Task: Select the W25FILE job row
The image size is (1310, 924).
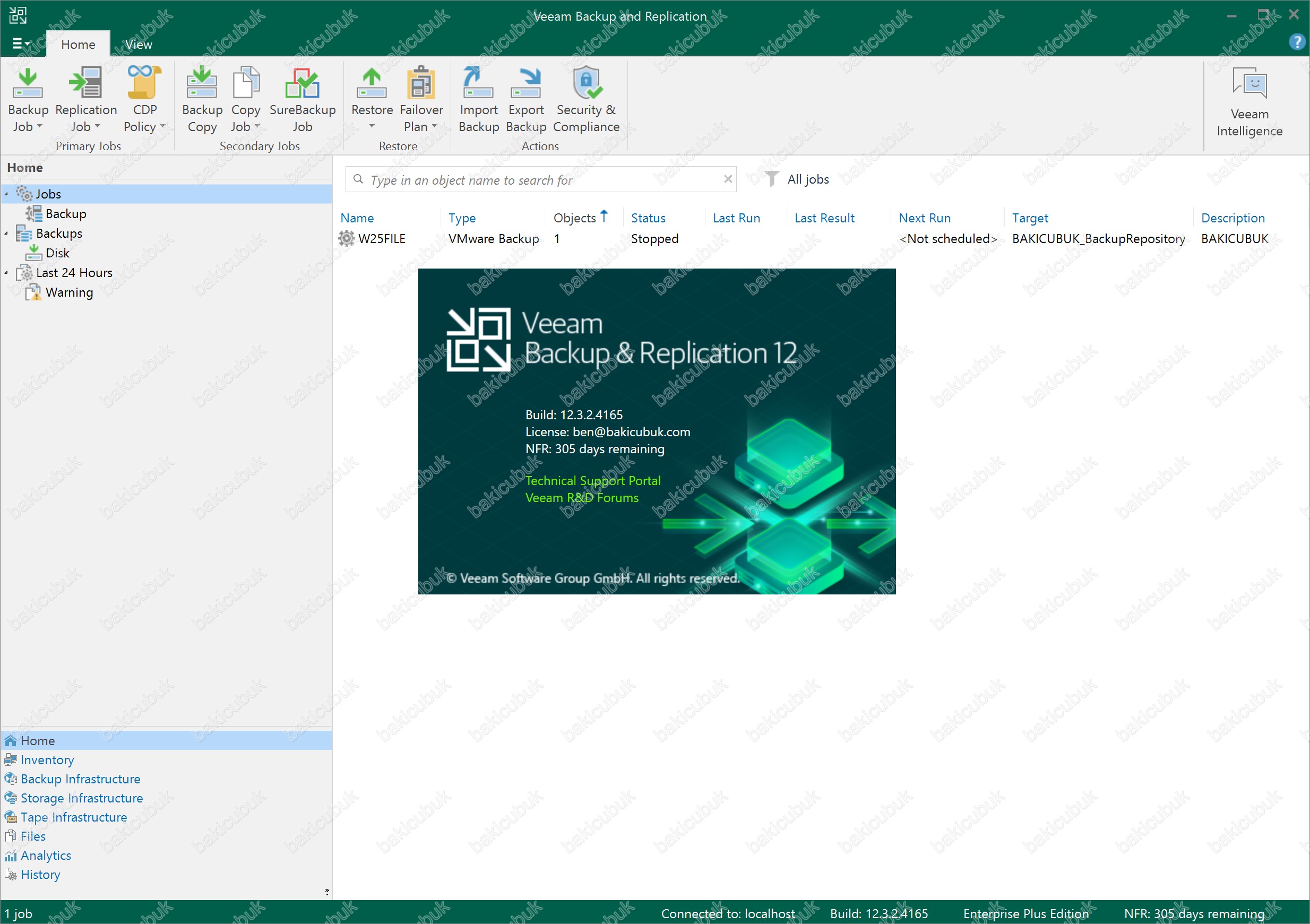Action: tap(382, 238)
